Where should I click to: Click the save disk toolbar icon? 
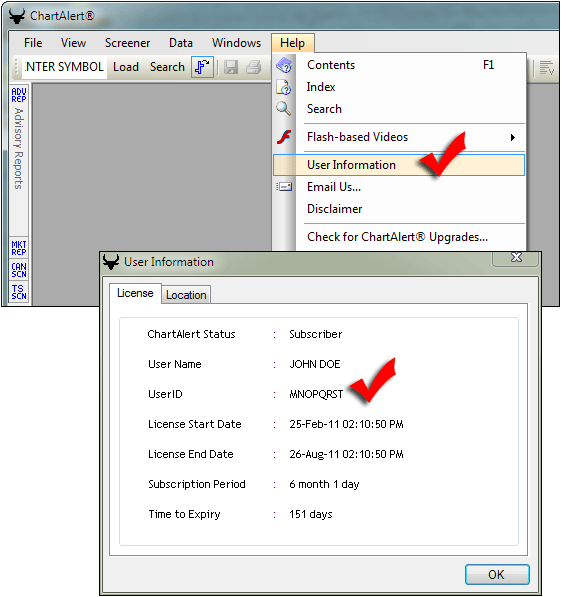point(231,67)
